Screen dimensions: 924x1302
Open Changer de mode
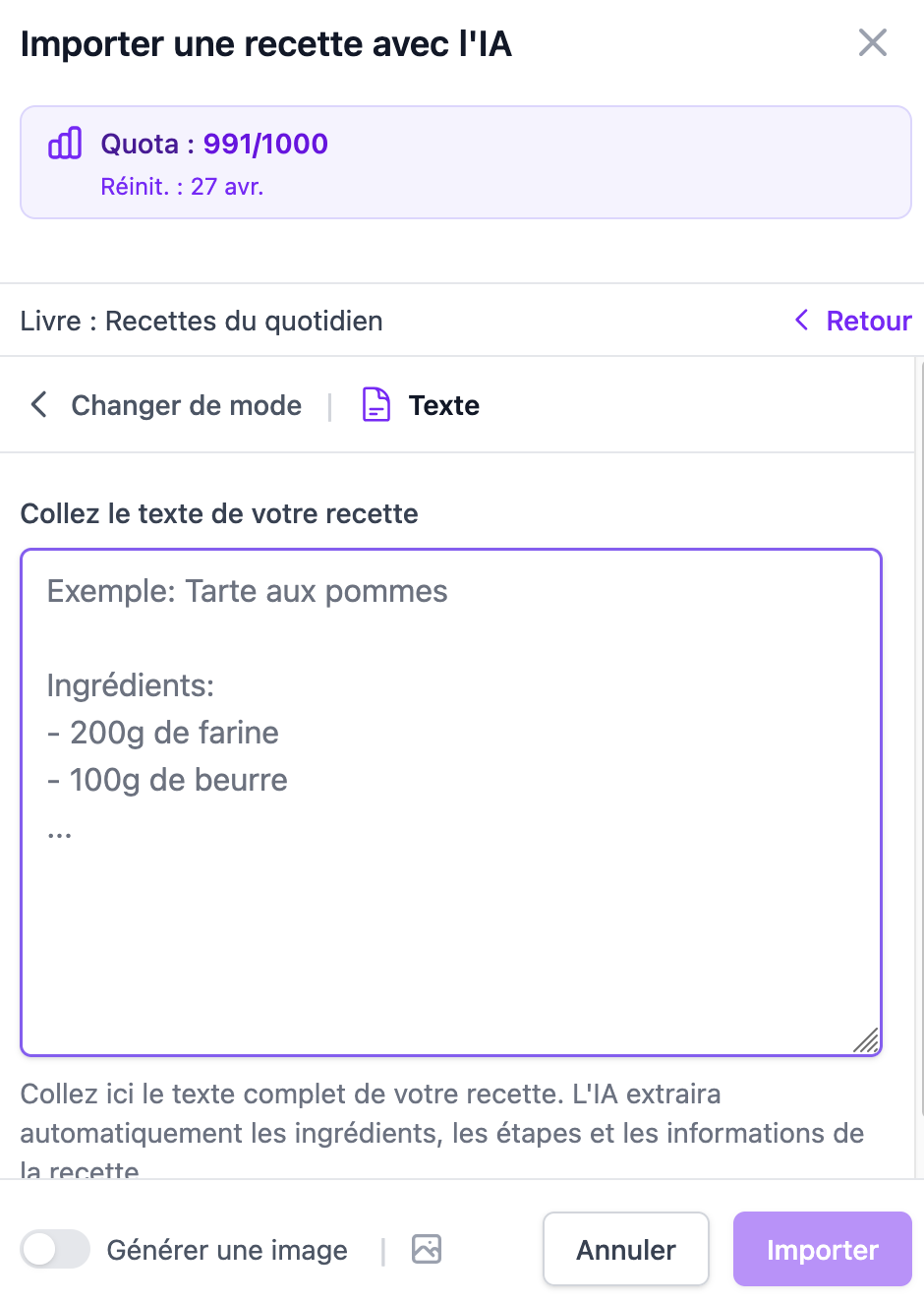pos(186,404)
